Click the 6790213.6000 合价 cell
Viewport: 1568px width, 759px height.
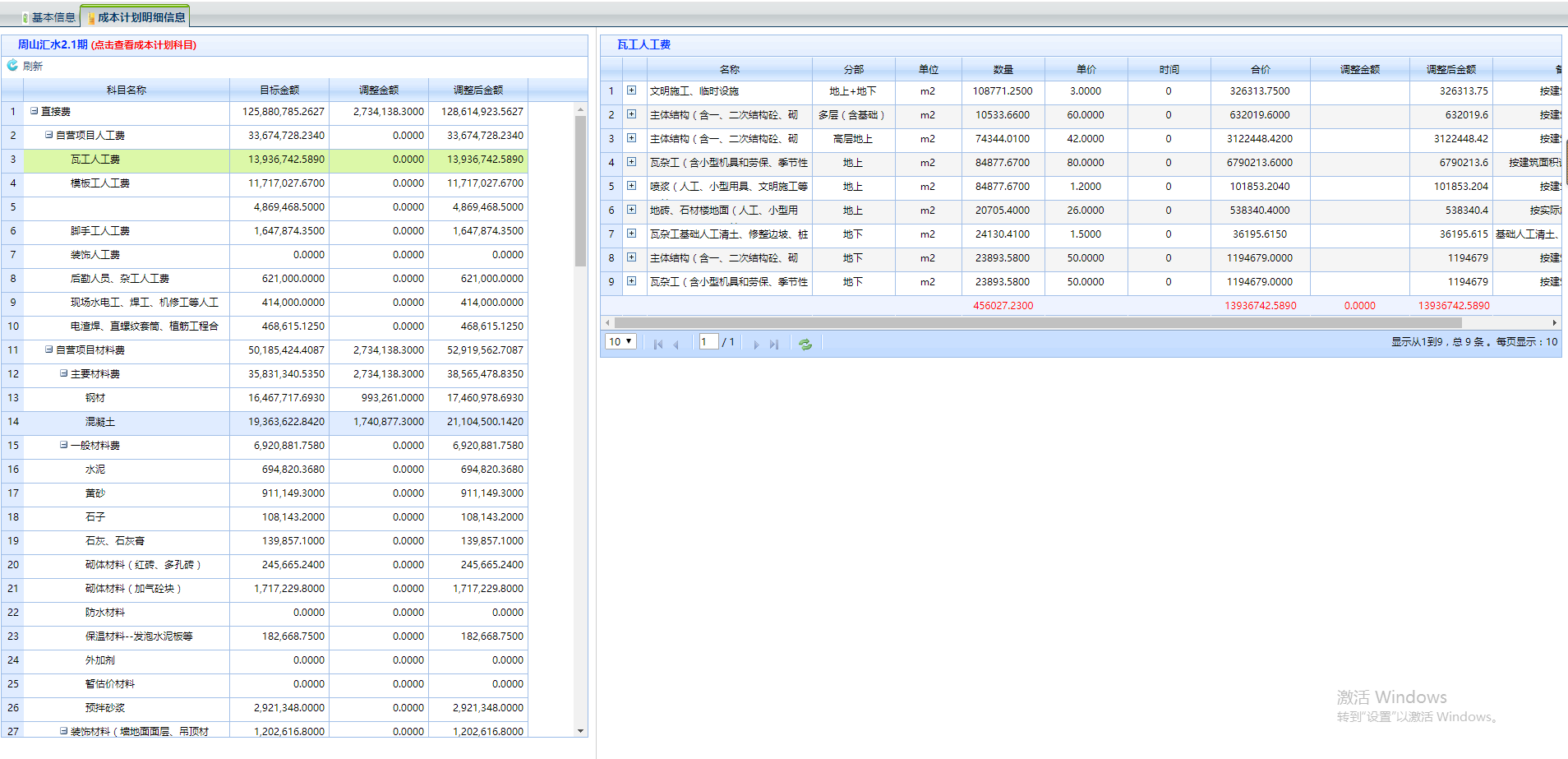coord(1261,163)
